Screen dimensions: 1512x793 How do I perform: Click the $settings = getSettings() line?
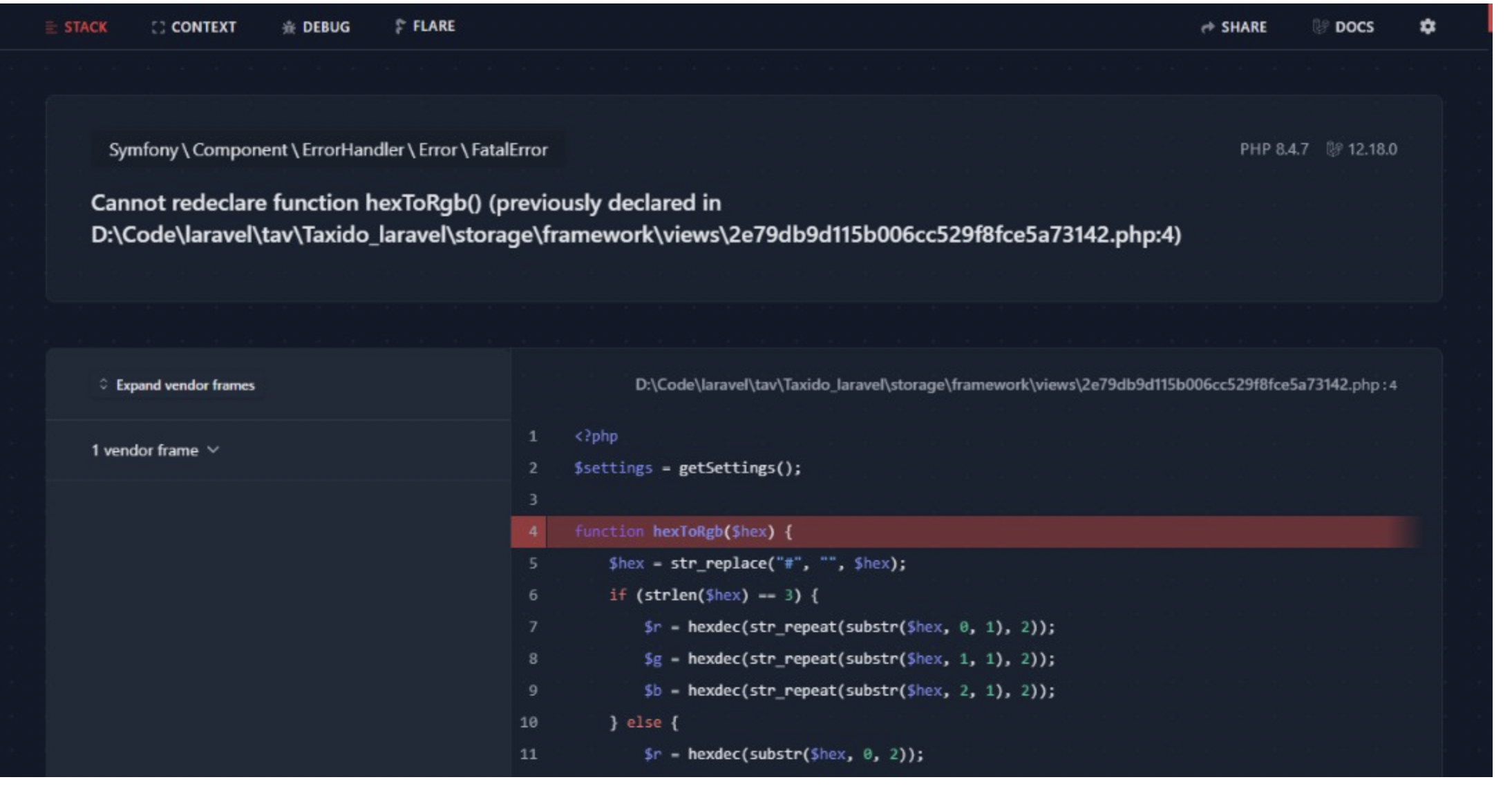688,468
